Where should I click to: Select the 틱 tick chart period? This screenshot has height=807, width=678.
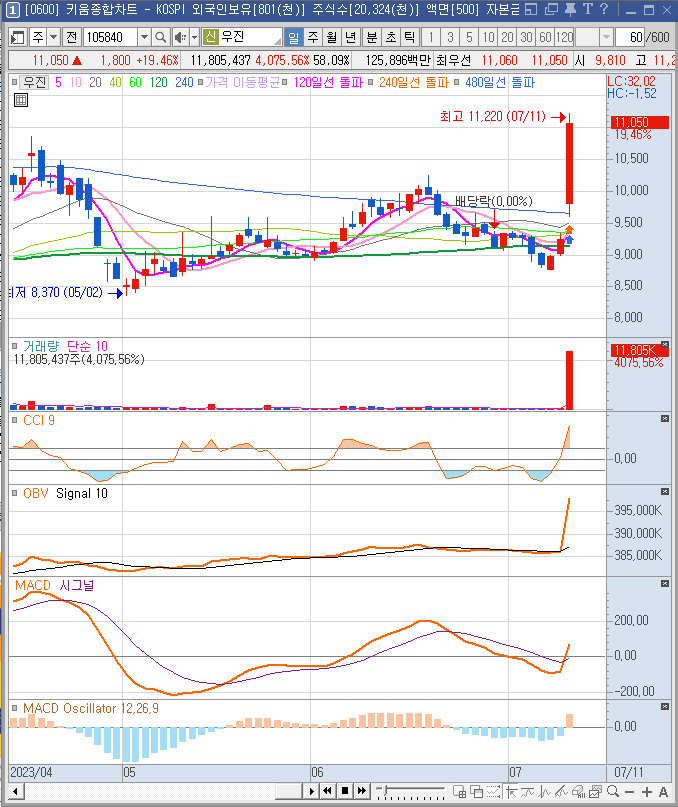410,37
